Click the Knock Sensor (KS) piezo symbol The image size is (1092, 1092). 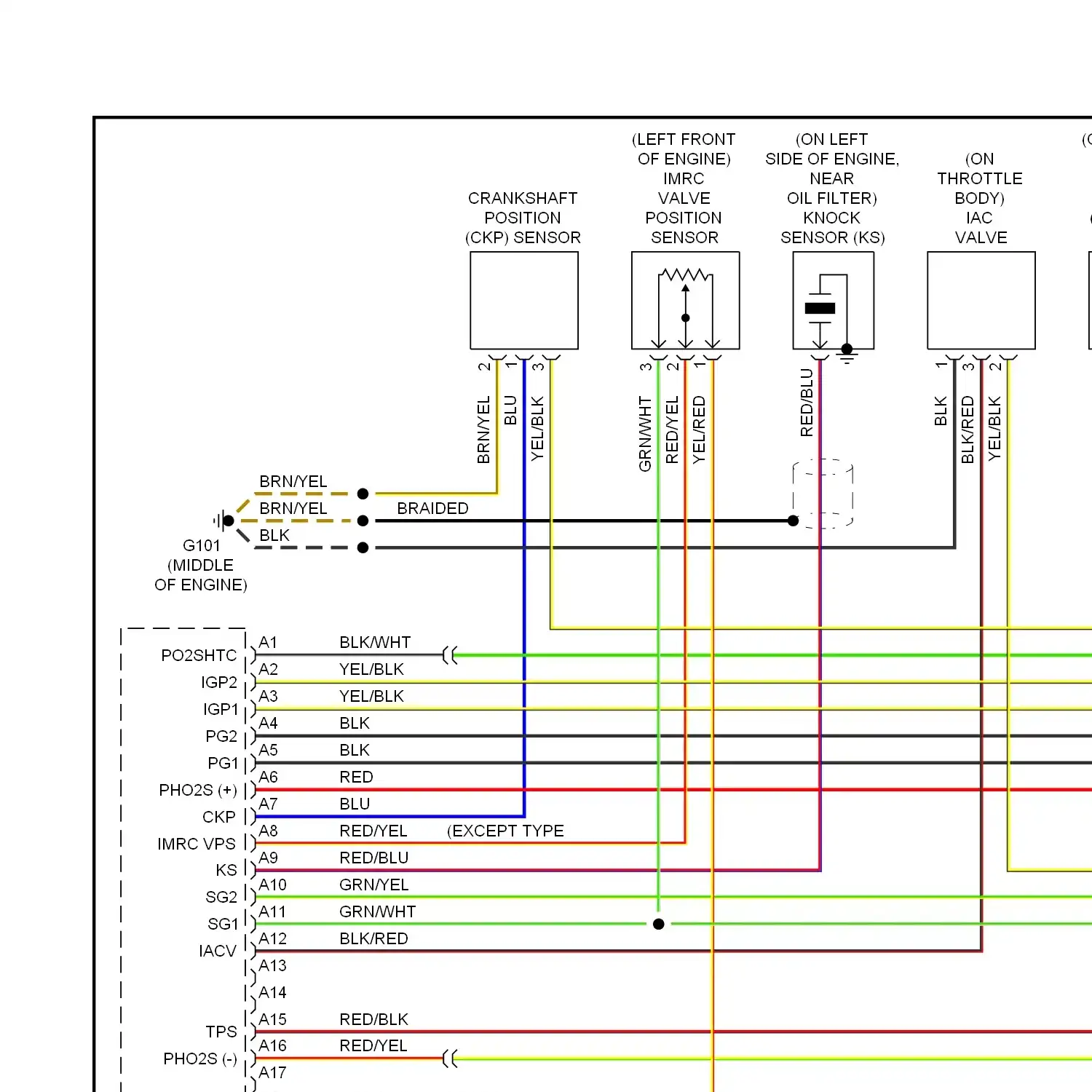point(820,309)
